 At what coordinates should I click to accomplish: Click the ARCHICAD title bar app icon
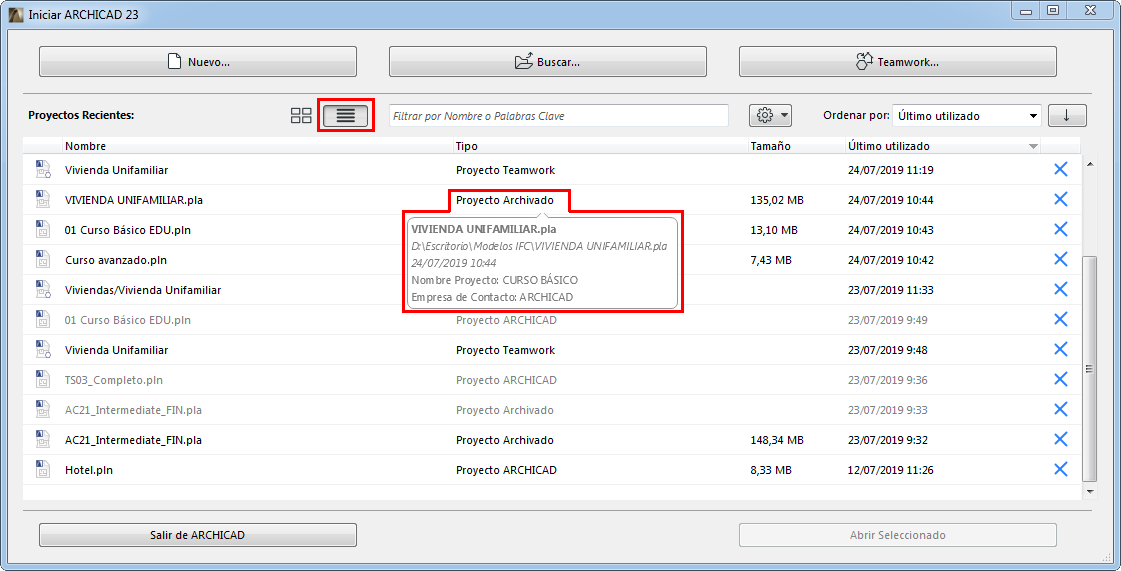(16, 14)
